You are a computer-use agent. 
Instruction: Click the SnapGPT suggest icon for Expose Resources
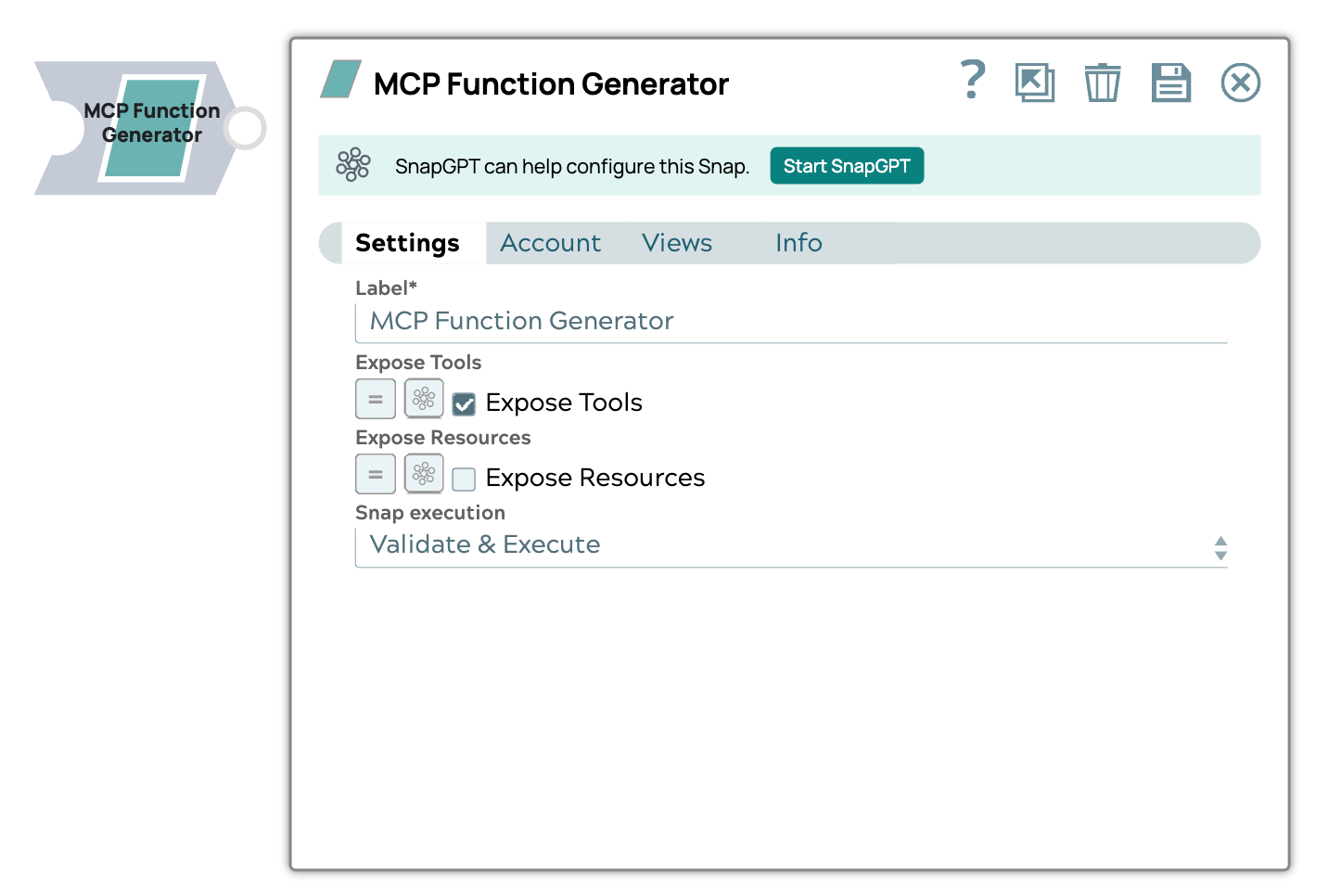click(424, 474)
